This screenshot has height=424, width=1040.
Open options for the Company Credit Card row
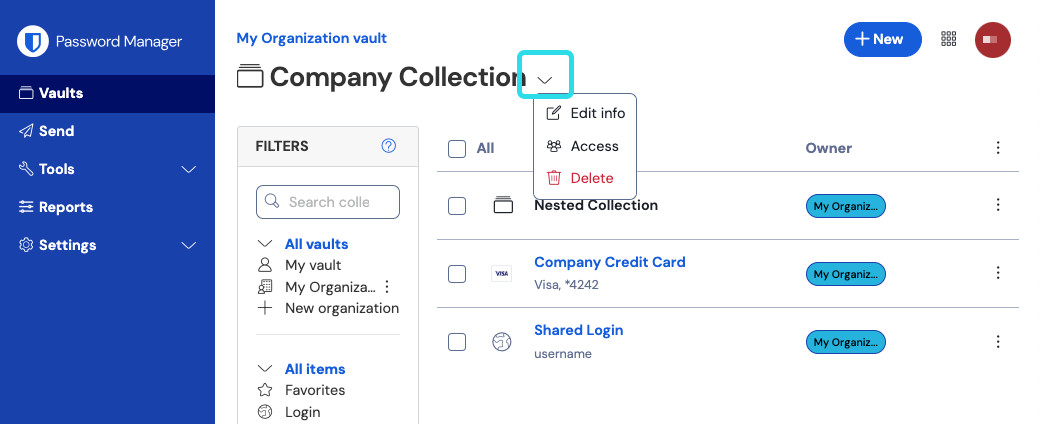click(997, 273)
